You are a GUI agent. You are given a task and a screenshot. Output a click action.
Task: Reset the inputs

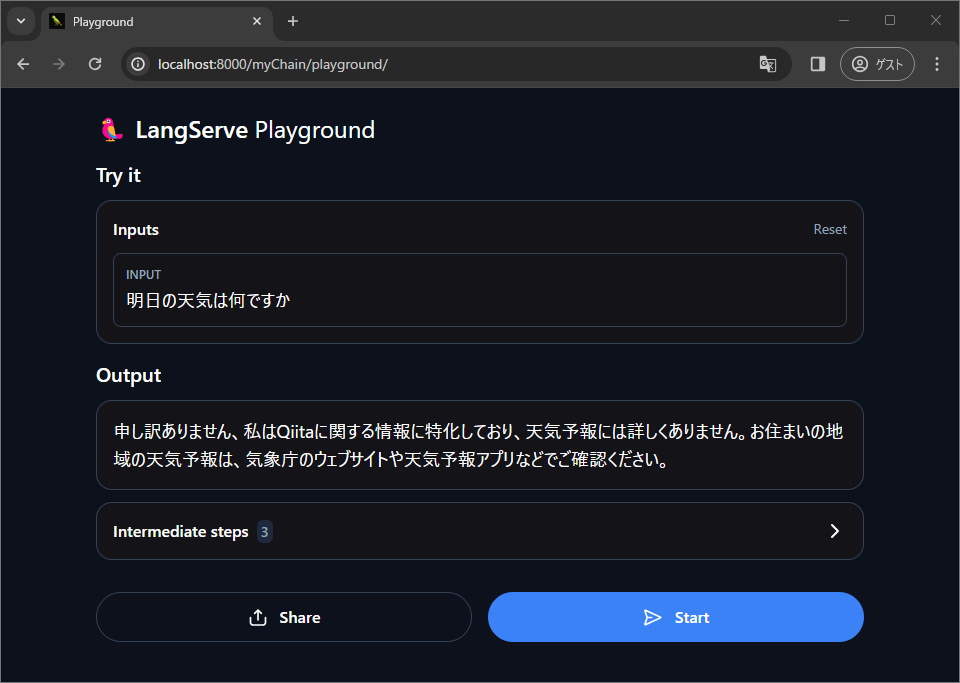click(x=830, y=230)
